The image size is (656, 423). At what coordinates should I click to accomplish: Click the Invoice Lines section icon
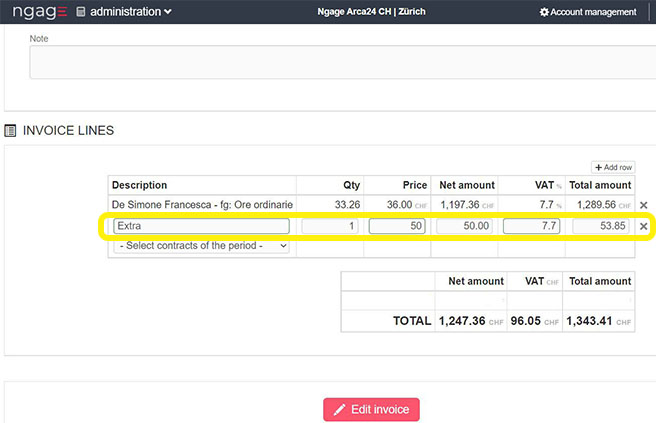[x=11, y=130]
